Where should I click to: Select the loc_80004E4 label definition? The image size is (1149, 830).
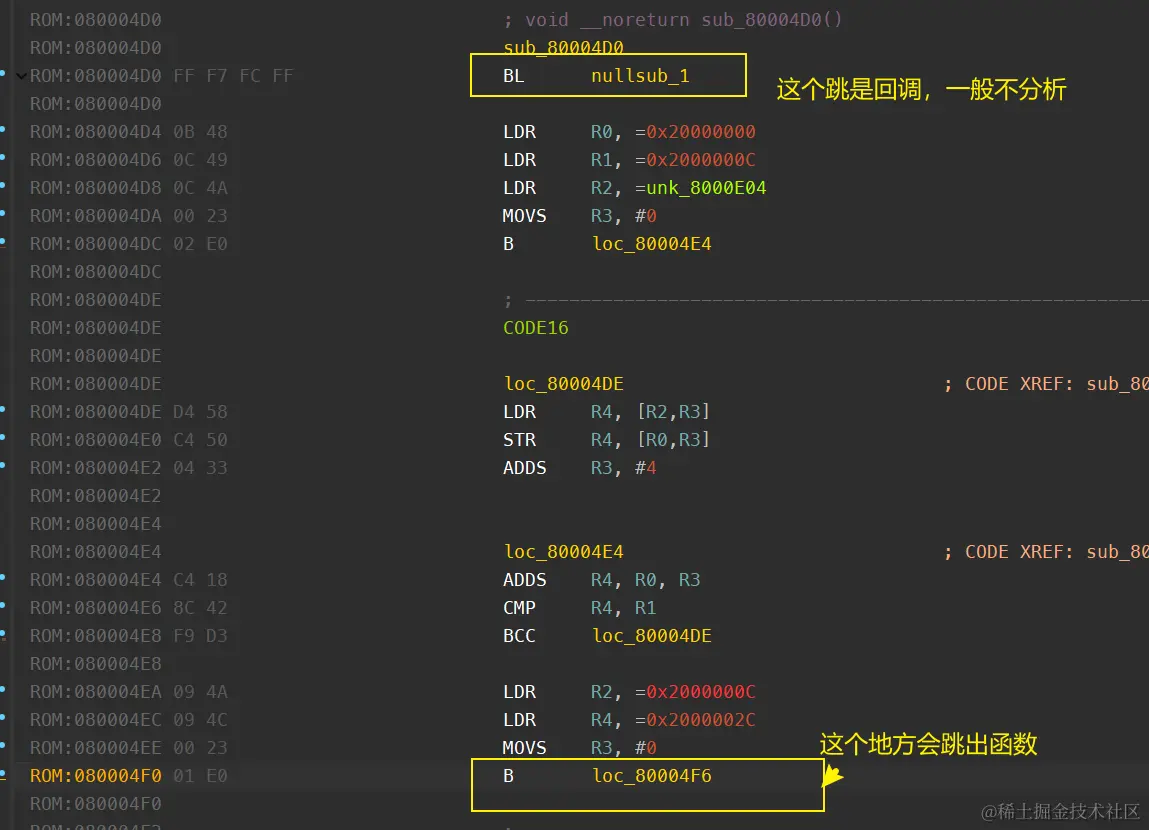click(x=564, y=552)
